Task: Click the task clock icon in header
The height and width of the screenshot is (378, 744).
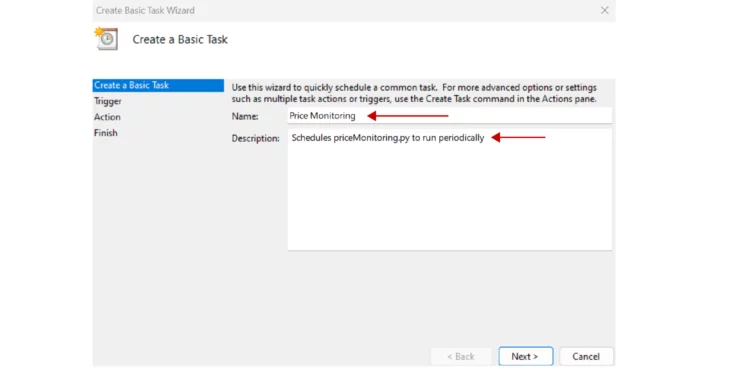Action: tap(106, 39)
